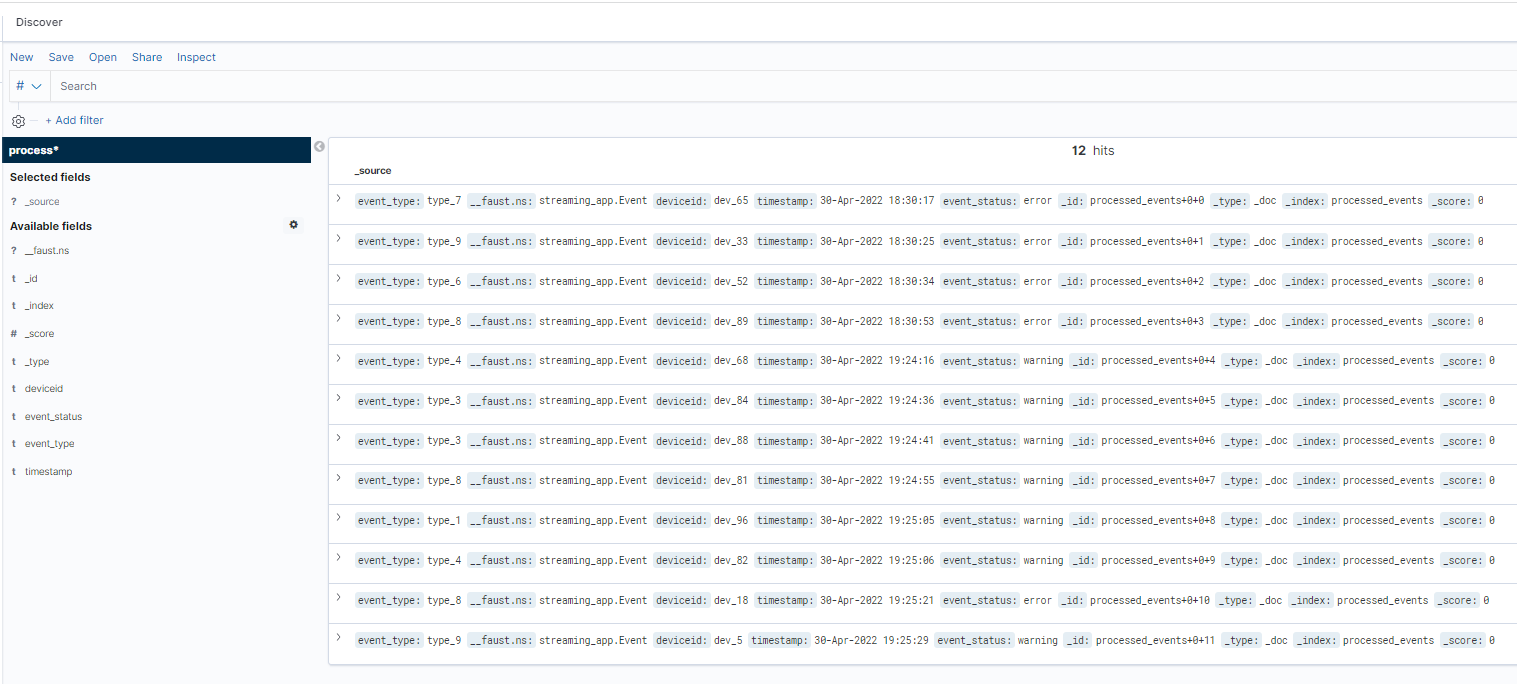Click timestamp 30-Apr-2022 18:30:34 value
Screen dimensions: 1517x684
(x=877, y=281)
